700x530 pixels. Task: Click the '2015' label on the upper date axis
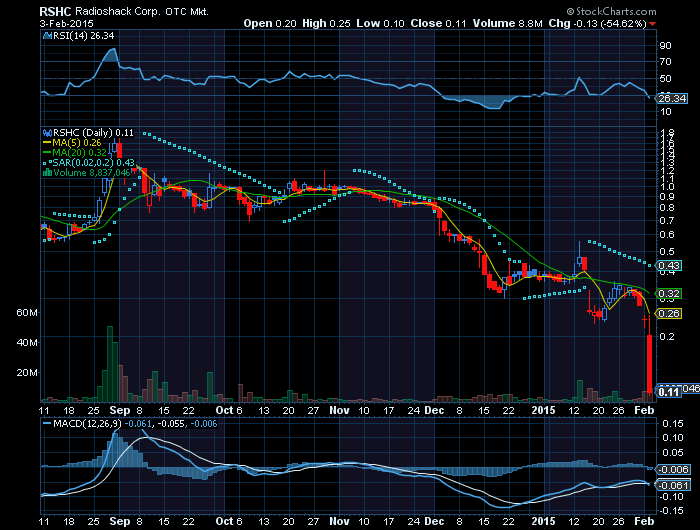click(543, 410)
